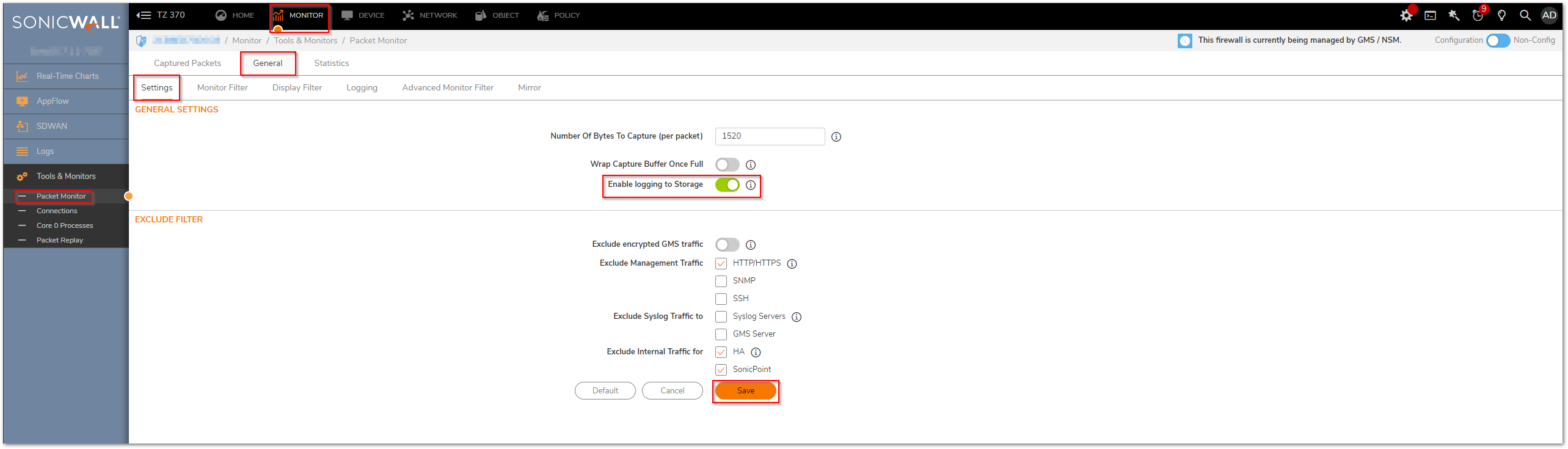Toggle Wrap Capture Buffer Once Full

pyautogui.click(x=727, y=164)
